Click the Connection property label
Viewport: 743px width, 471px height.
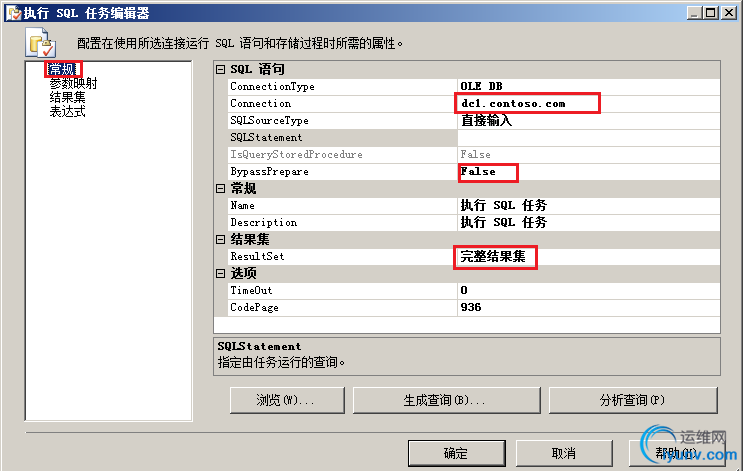tap(261, 103)
